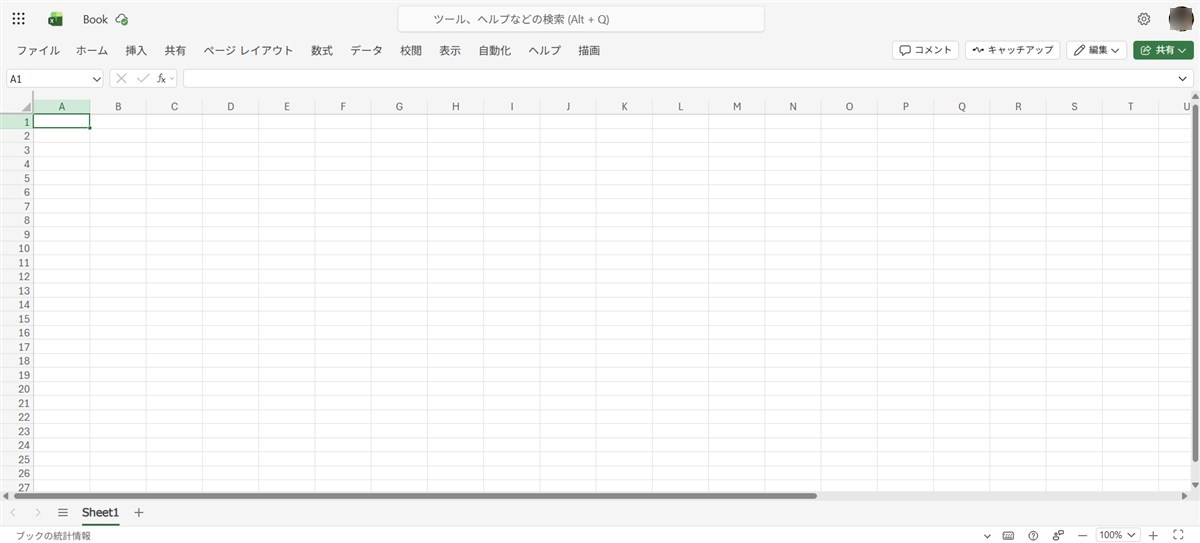
Task: Open the user profile avatar
Action: tap(1180, 19)
